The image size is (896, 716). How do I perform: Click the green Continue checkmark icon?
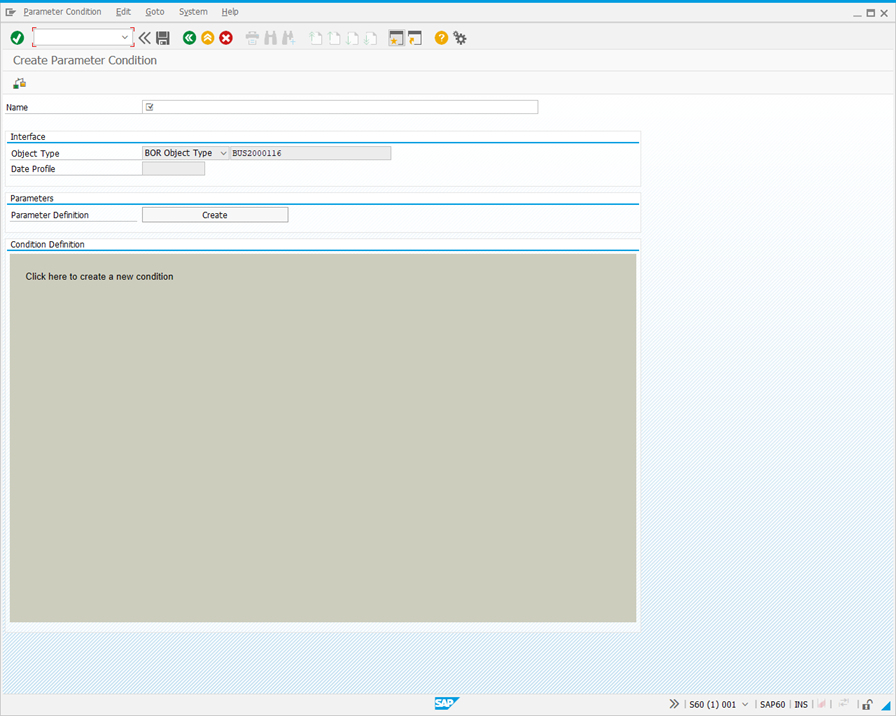tap(16, 37)
